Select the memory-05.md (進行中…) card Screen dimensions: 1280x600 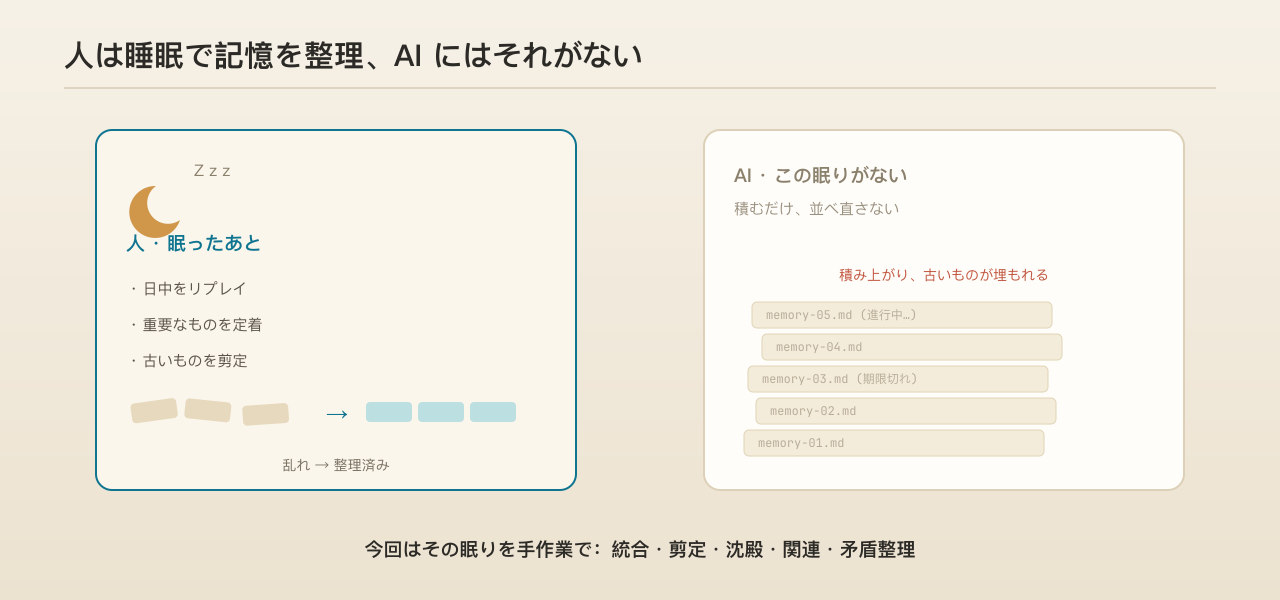[902, 315]
